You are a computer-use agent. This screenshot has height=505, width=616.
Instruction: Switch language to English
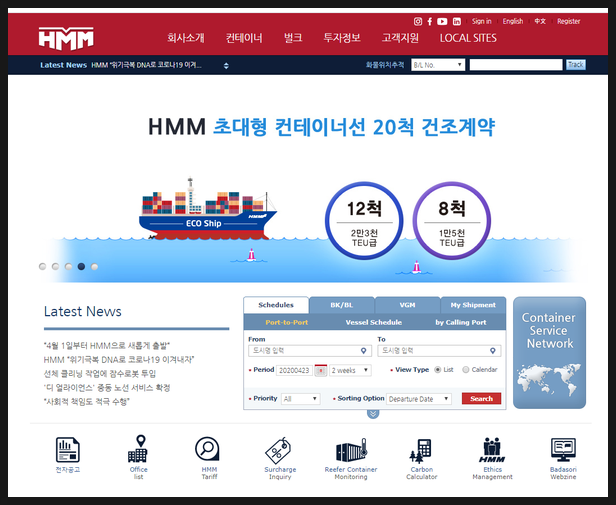(513, 22)
